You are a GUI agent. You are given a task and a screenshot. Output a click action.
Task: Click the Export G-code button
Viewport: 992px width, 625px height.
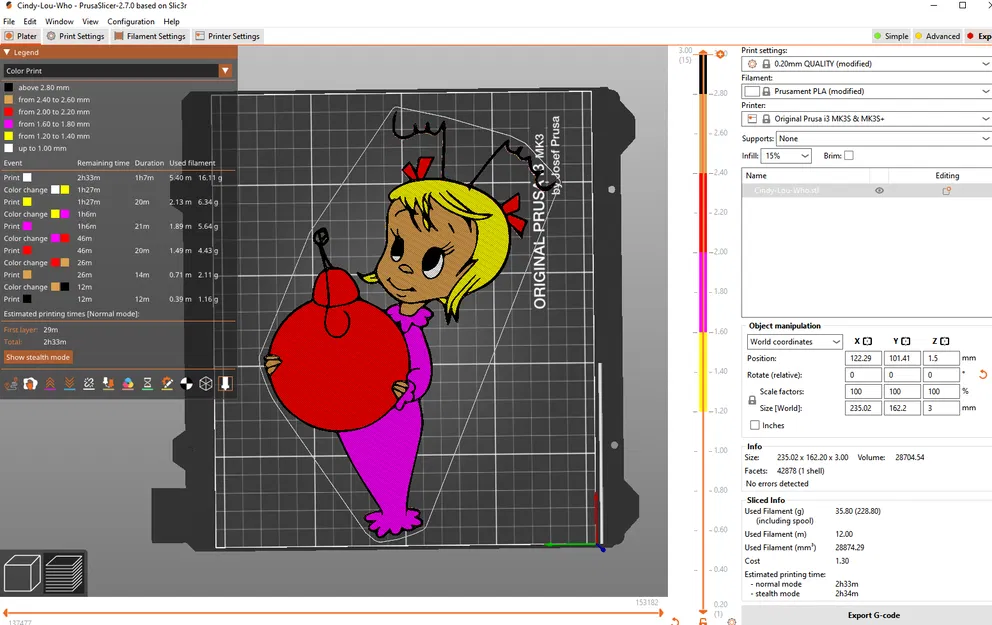(875, 614)
